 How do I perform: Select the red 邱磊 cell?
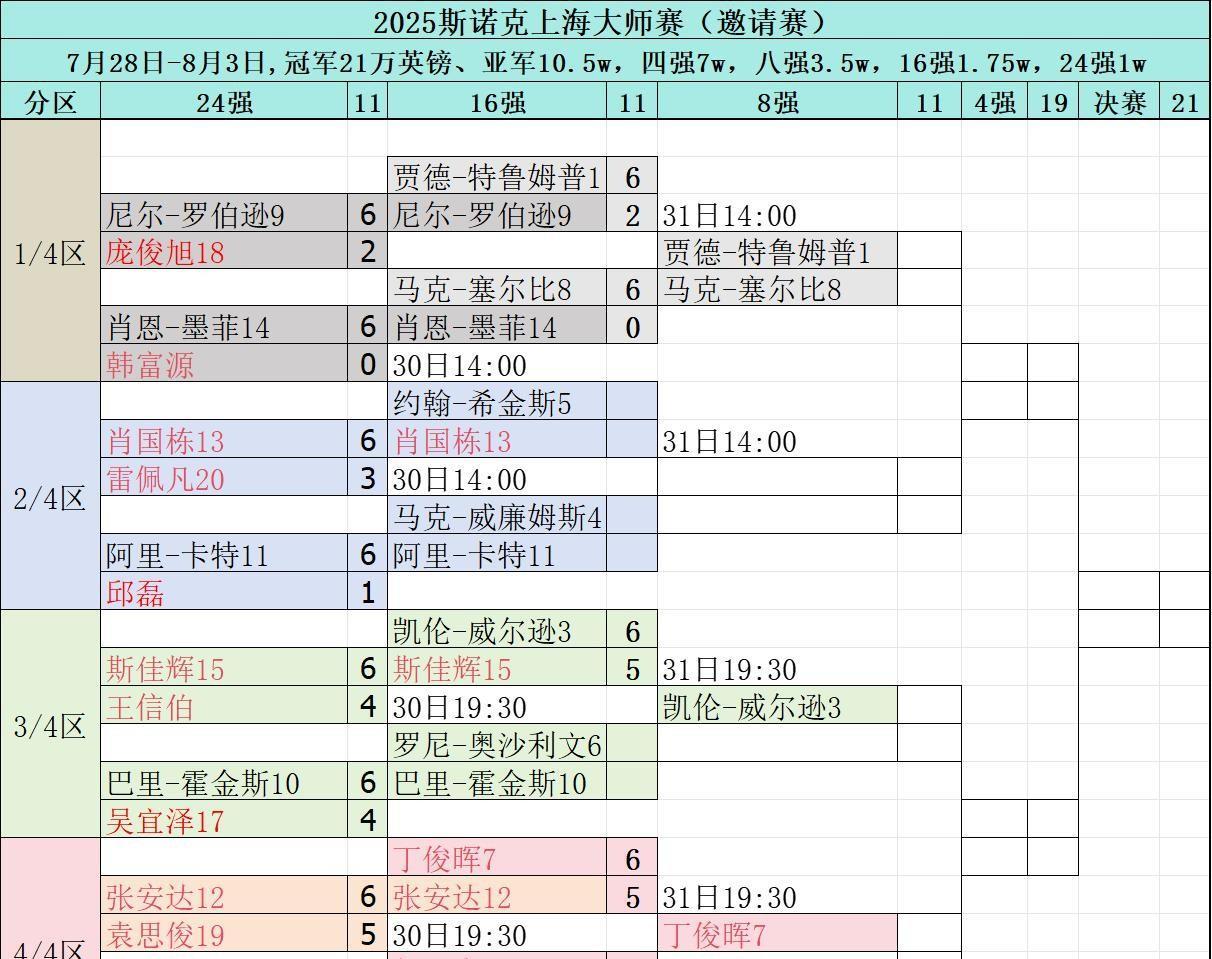[x=224, y=591]
